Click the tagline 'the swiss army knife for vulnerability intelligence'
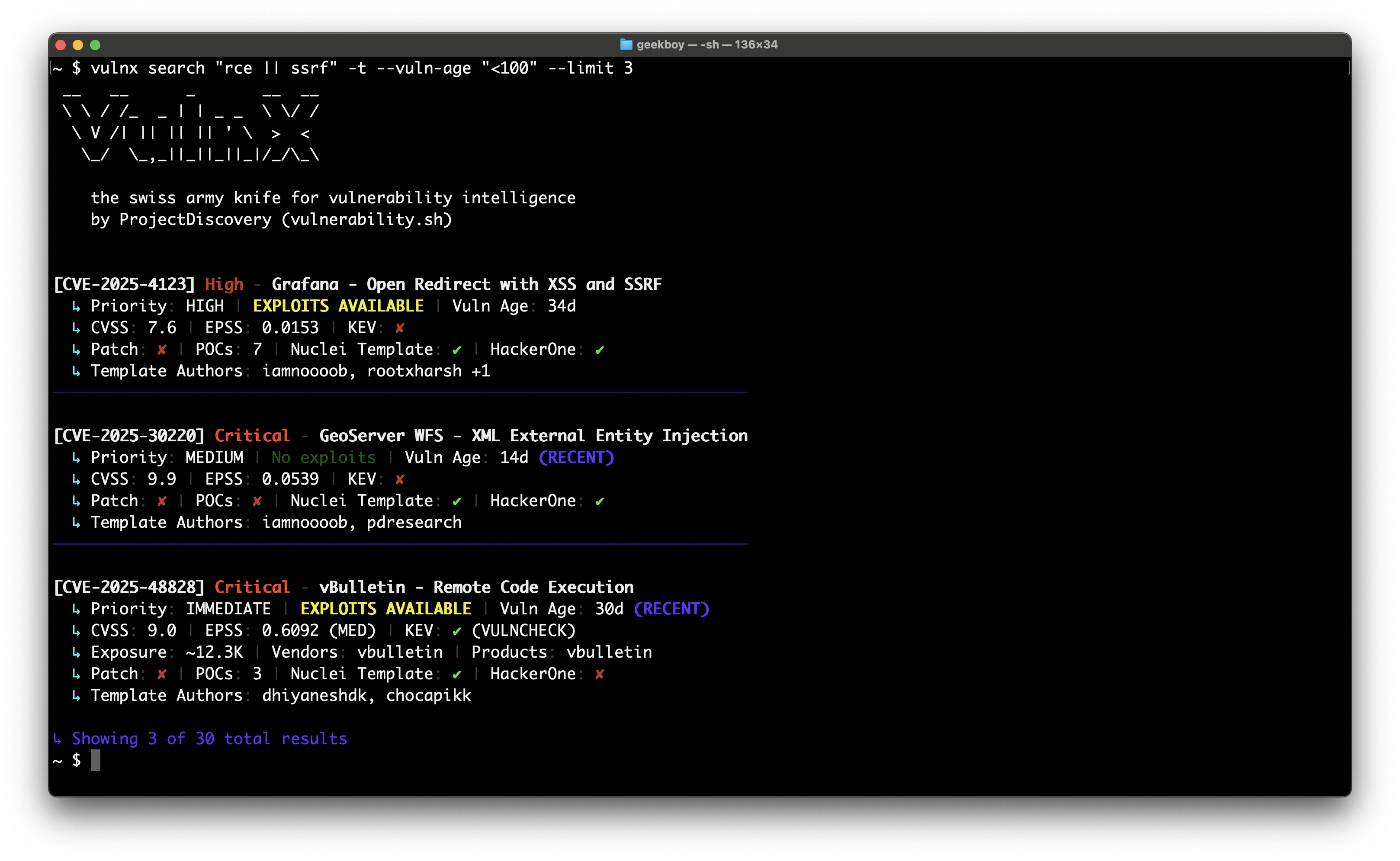The width and height of the screenshot is (1400, 861). (x=333, y=198)
